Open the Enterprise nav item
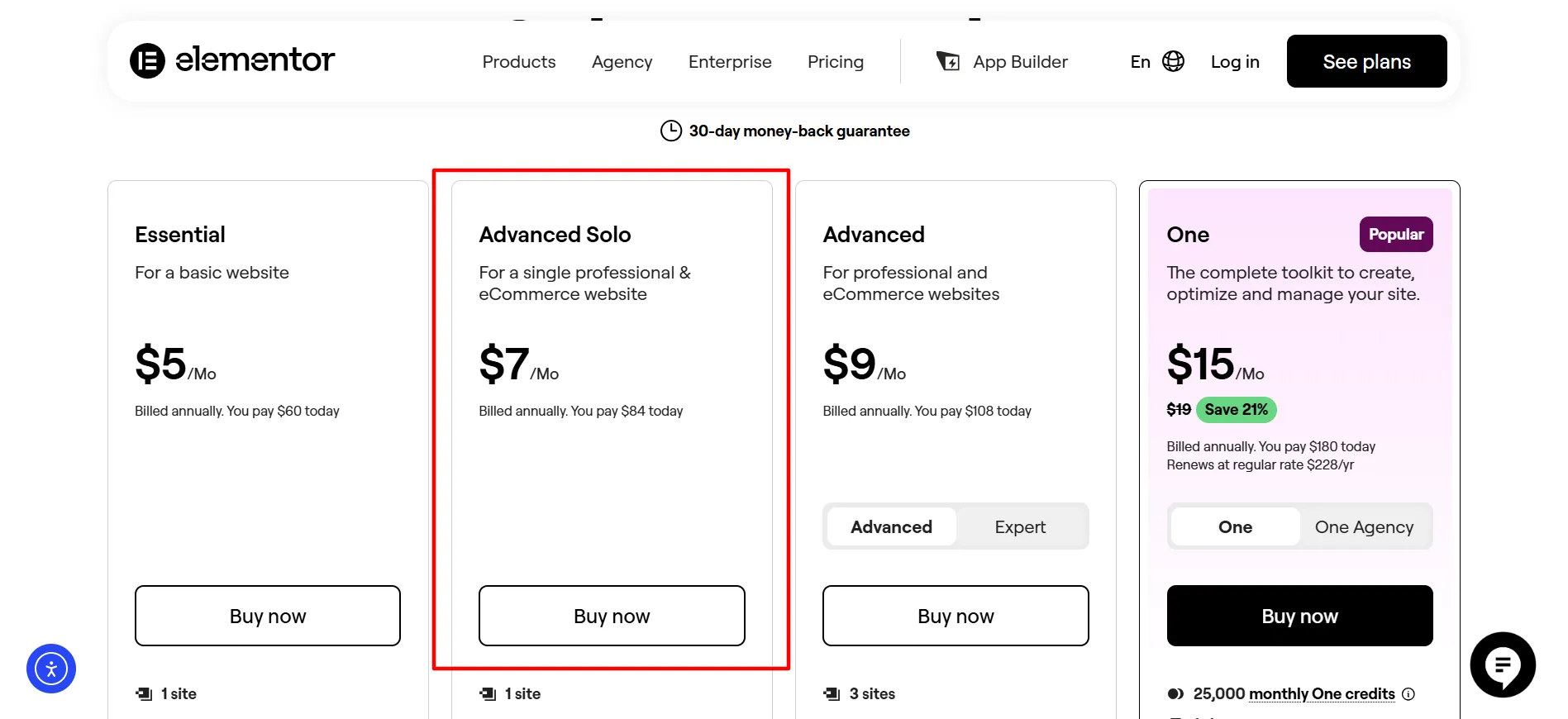 [x=730, y=62]
